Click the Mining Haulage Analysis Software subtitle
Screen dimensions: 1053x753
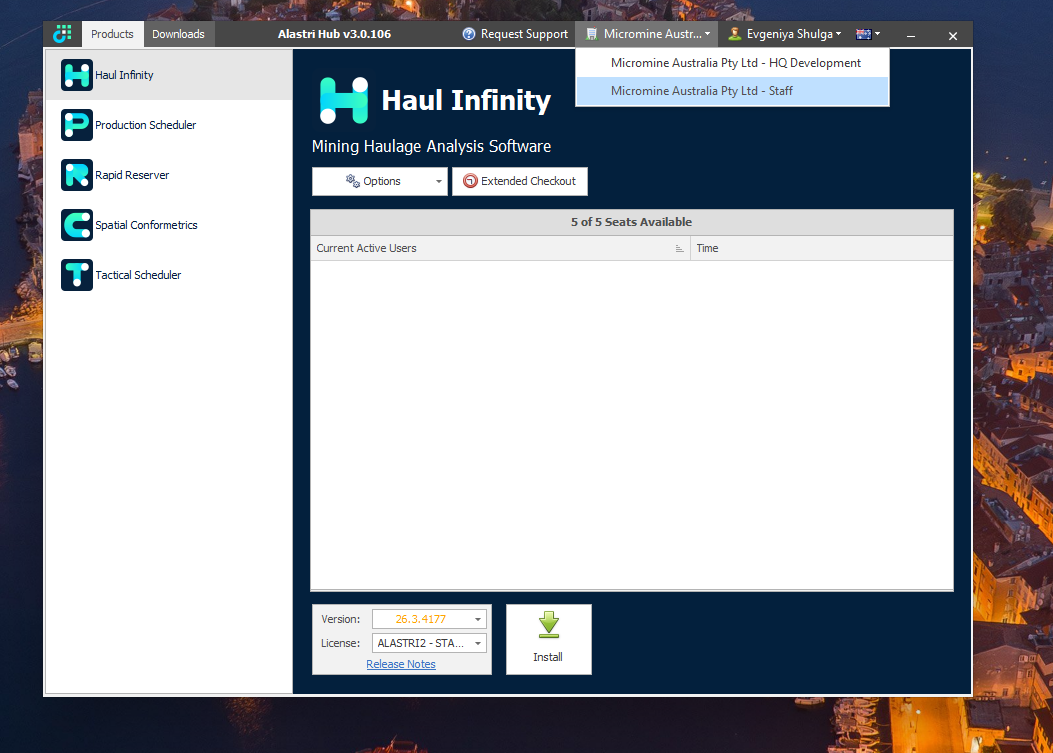pyautogui.click(x=431, y=146)
